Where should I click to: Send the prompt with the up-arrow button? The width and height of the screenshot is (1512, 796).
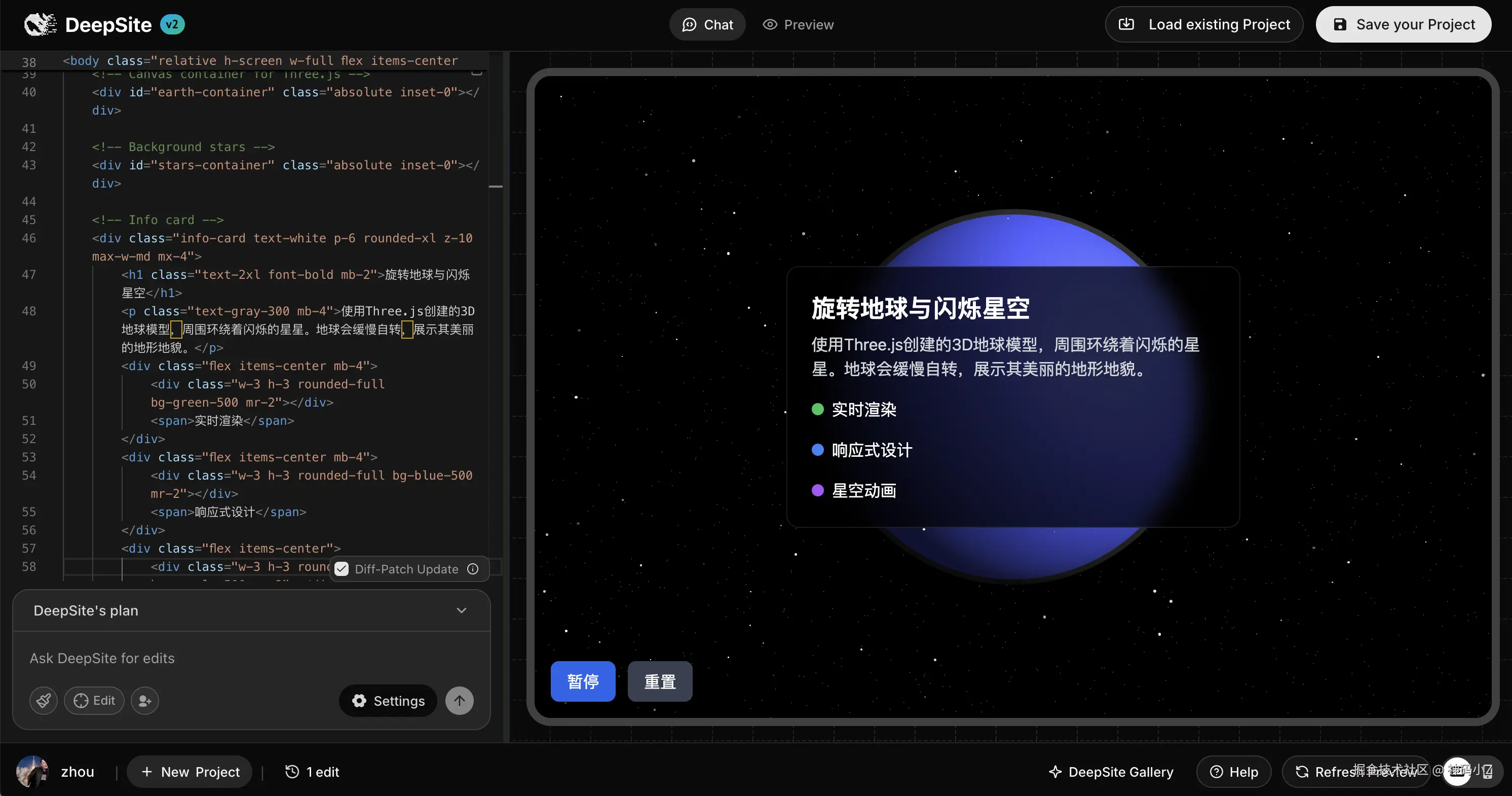tap(459, 700)
